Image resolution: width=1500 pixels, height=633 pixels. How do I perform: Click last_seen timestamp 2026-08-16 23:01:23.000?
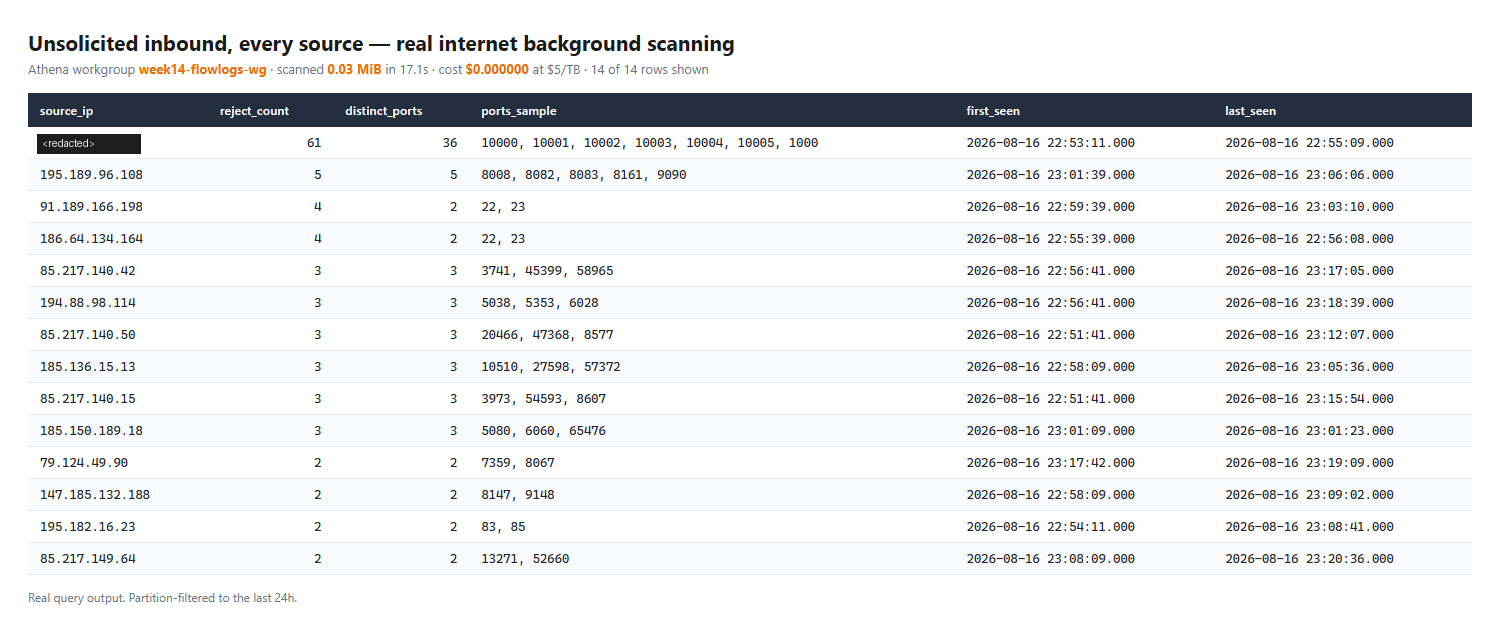[x=1310, y=431]
